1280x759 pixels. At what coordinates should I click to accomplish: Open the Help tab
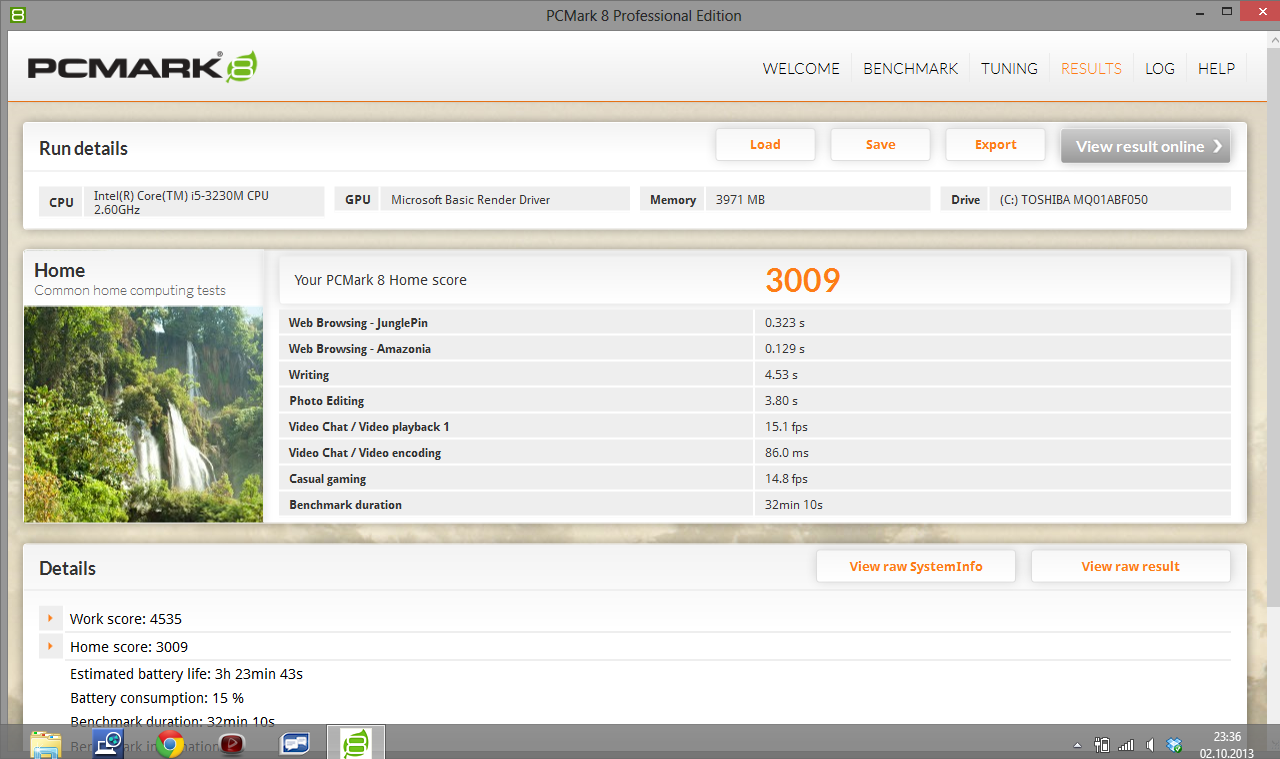click(x=1216, y=68)
